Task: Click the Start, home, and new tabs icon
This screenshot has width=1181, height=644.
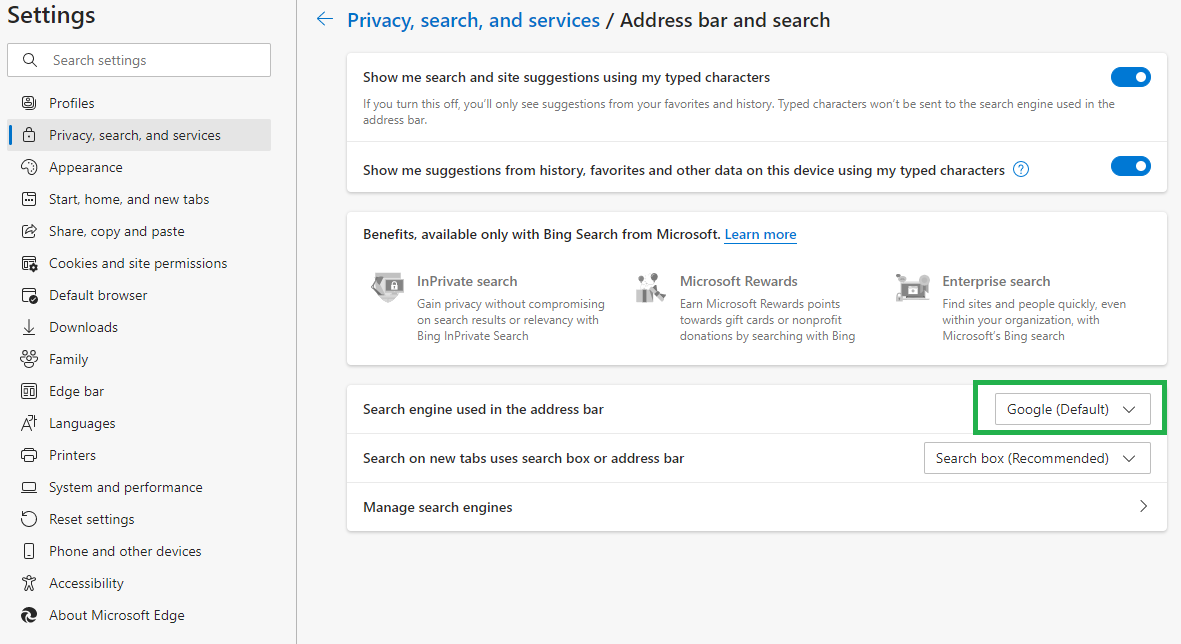Action: (29, 199)
